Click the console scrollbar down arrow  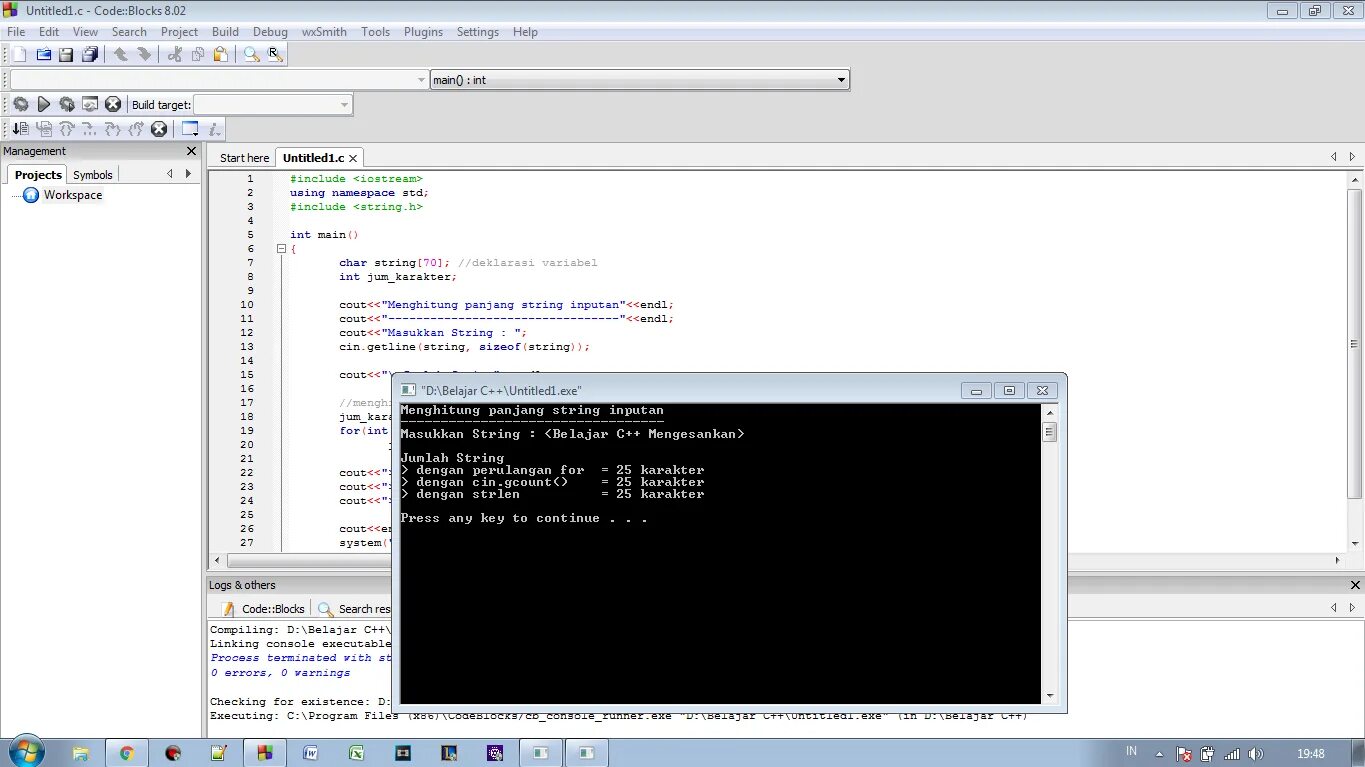tap(1049, 695)
